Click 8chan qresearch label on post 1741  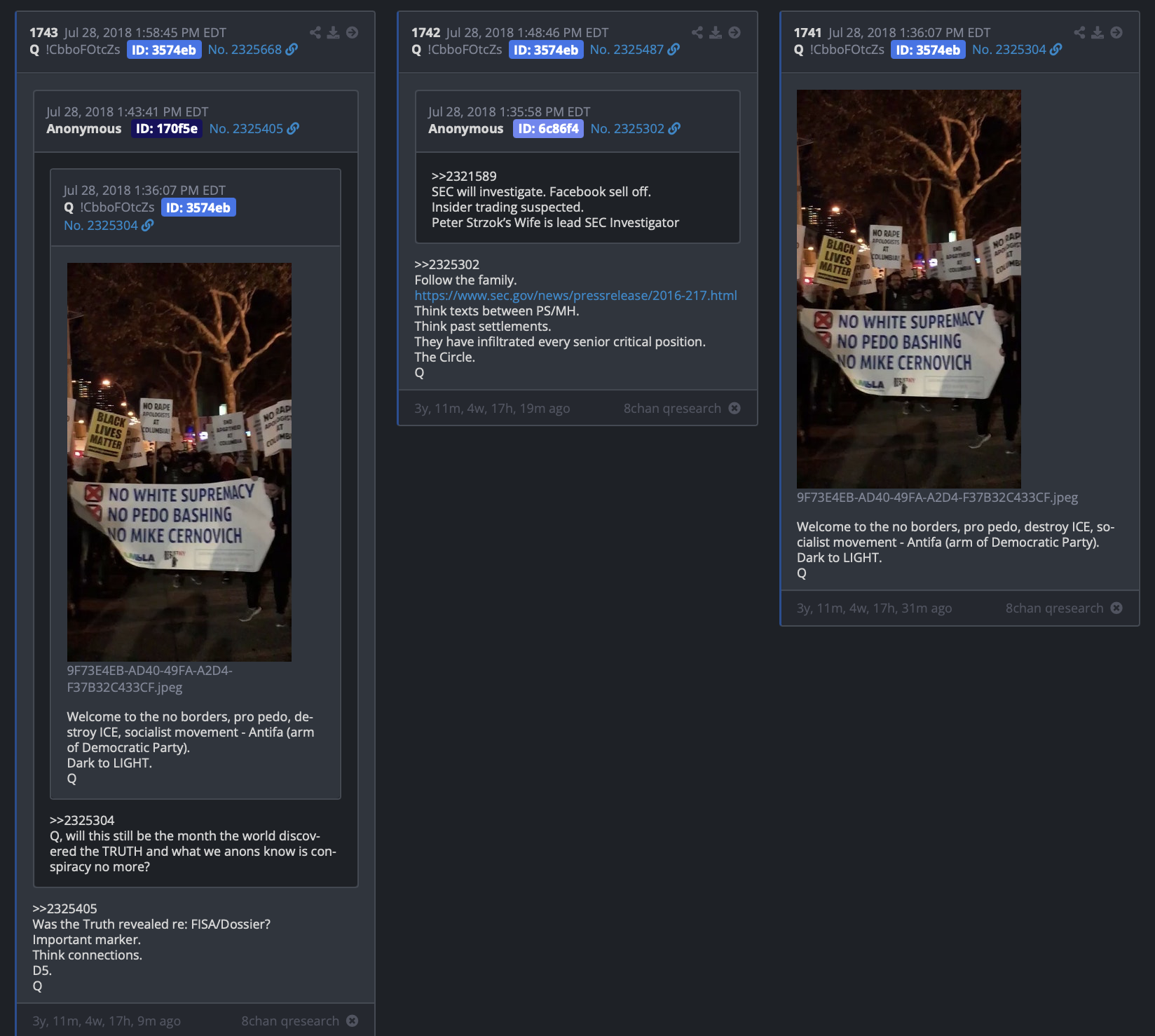[1054, 608]
